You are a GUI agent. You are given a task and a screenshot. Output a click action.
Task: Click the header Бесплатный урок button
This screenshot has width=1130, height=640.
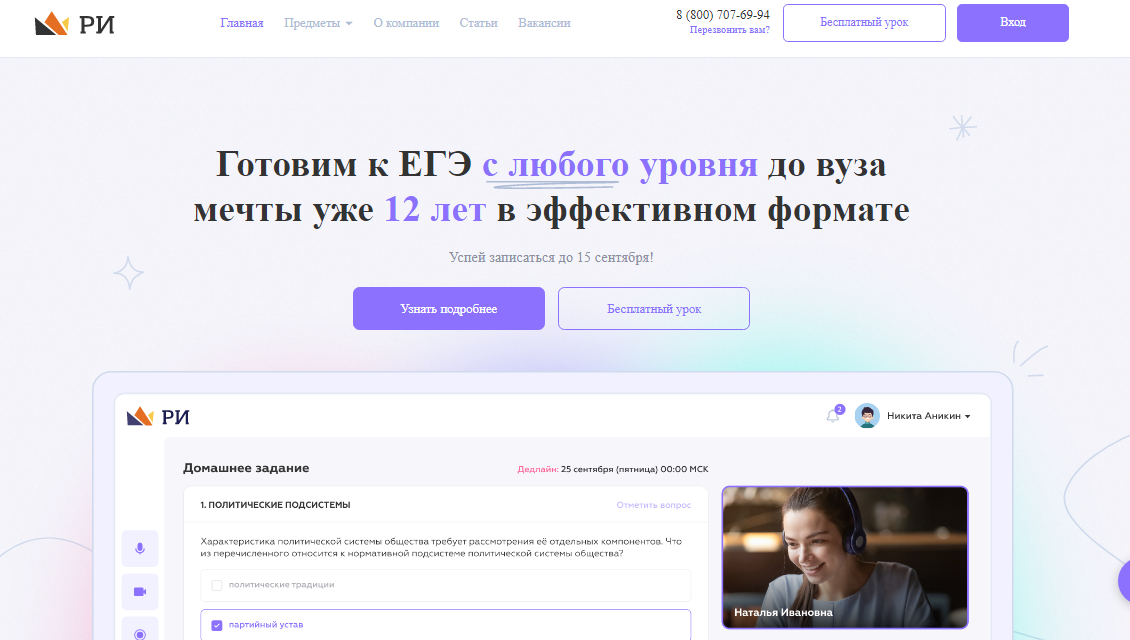tap(864, 22)
